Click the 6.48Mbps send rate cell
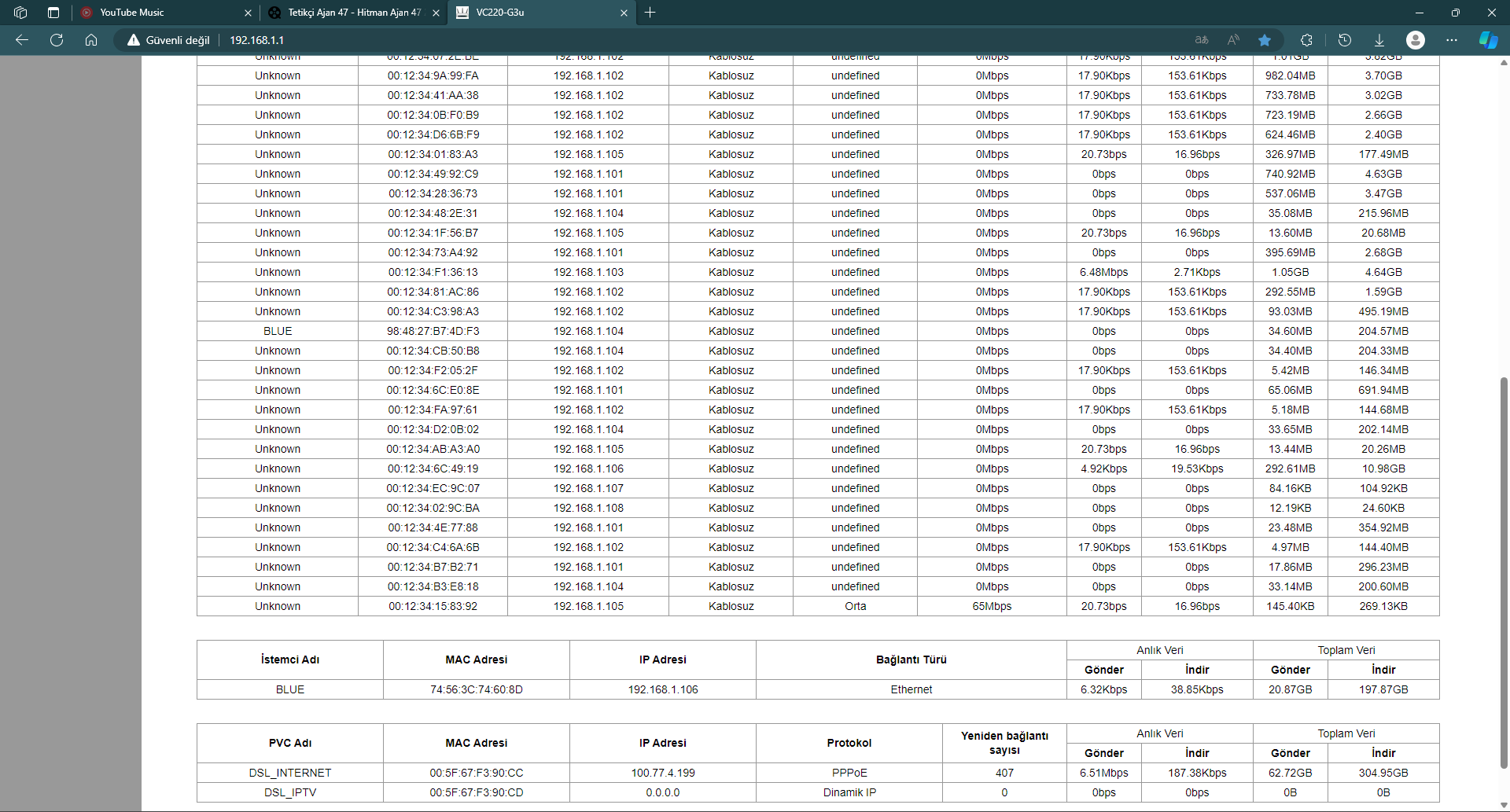The height and width of the screenshot is (812, 1510). [x=1104, y=272]
